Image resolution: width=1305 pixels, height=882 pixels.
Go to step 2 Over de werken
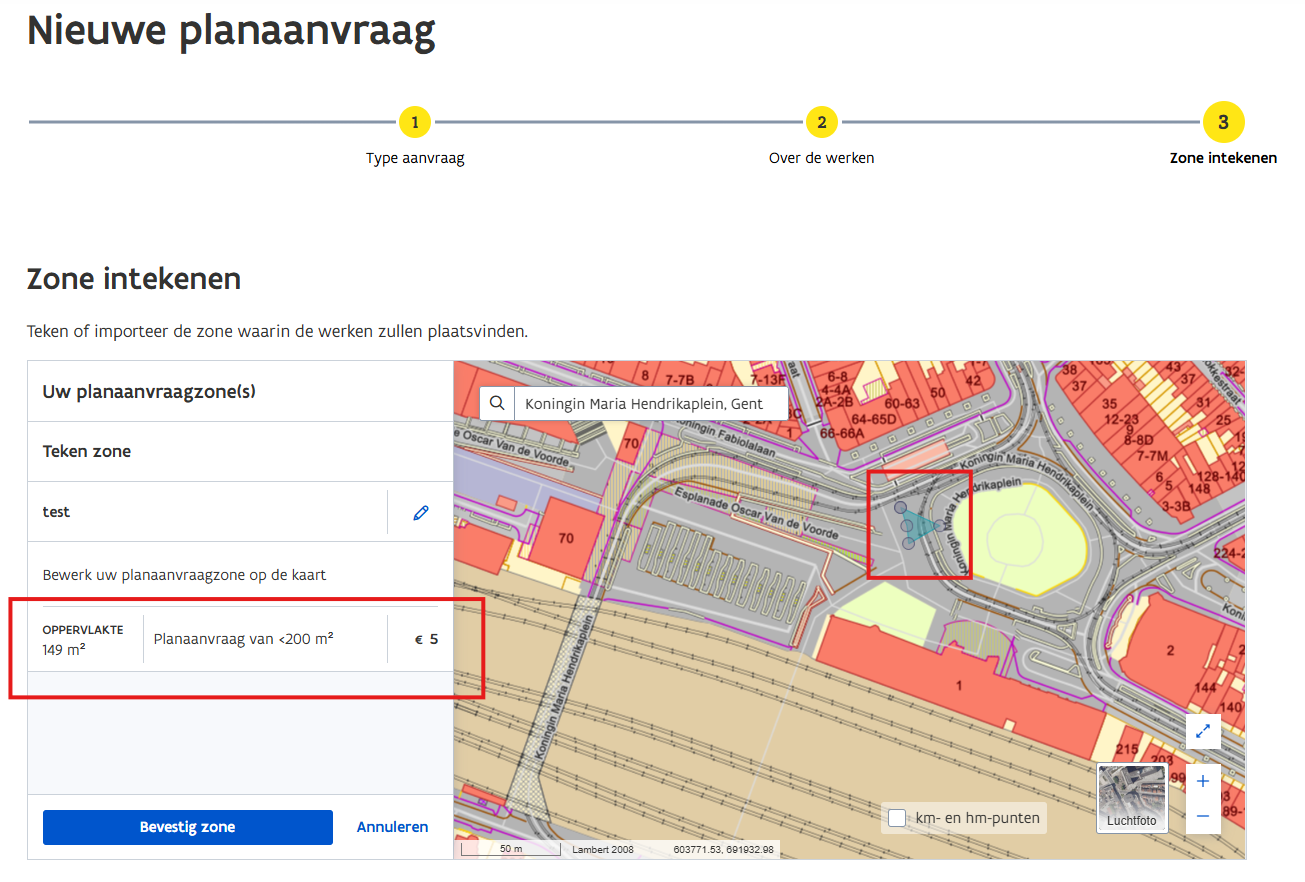(x=821, y=123)
